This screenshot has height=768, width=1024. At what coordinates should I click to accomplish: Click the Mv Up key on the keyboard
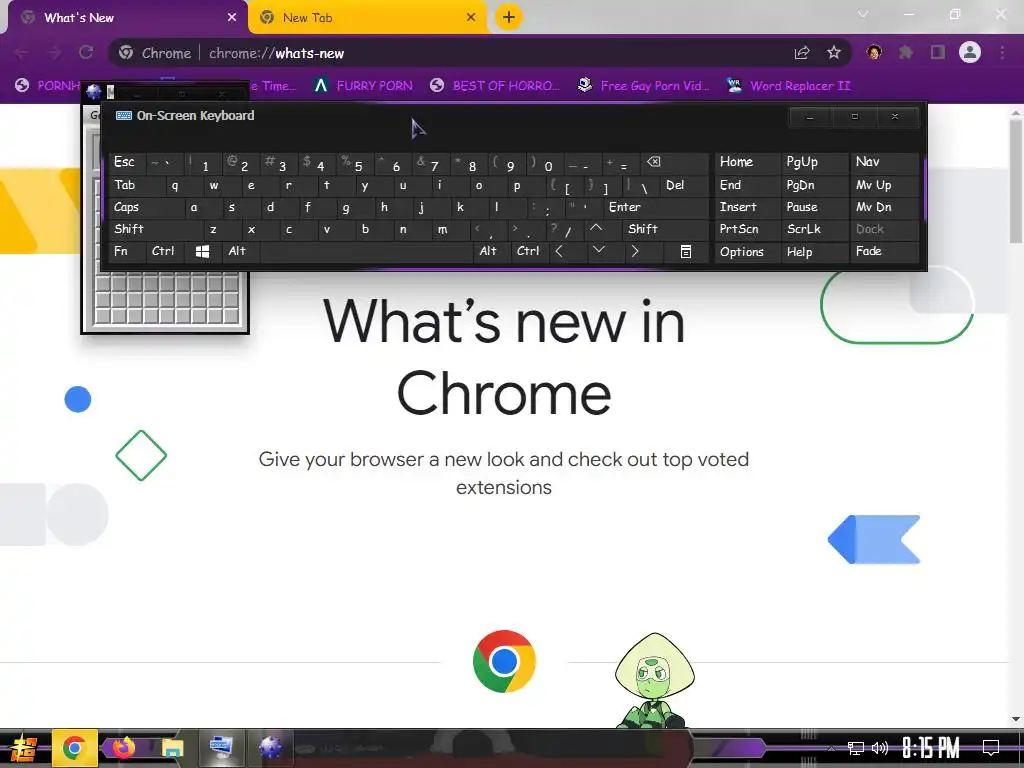click(884, 185)
